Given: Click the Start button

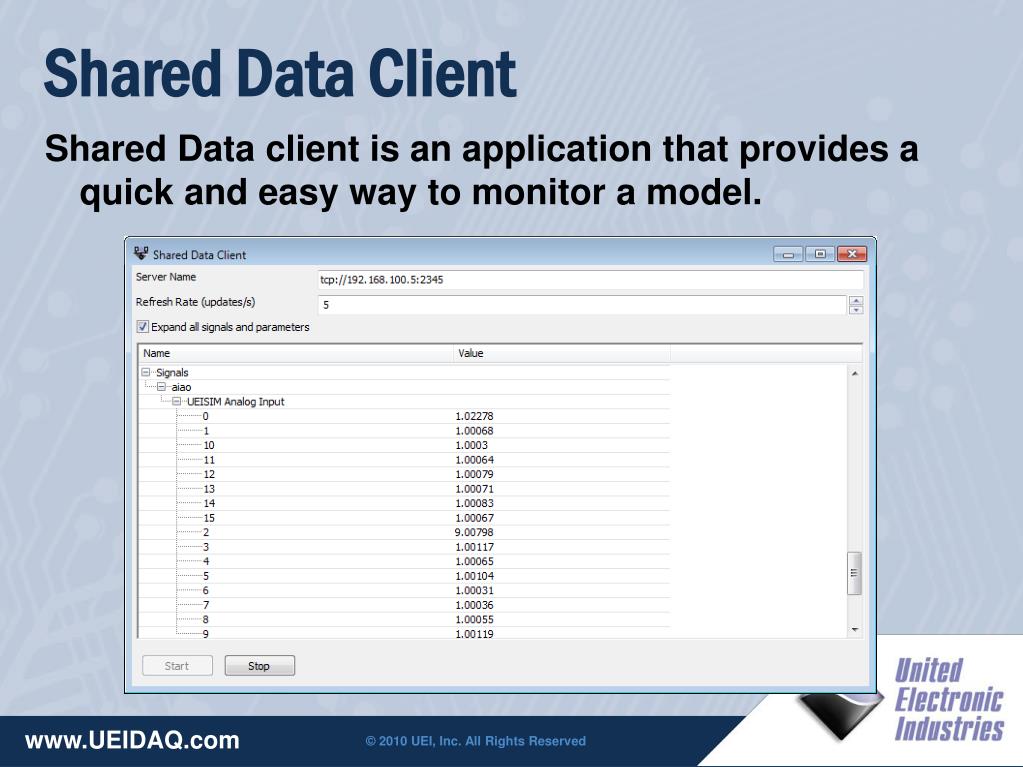Looking at the screenshot, I should (x=177, y=666).
